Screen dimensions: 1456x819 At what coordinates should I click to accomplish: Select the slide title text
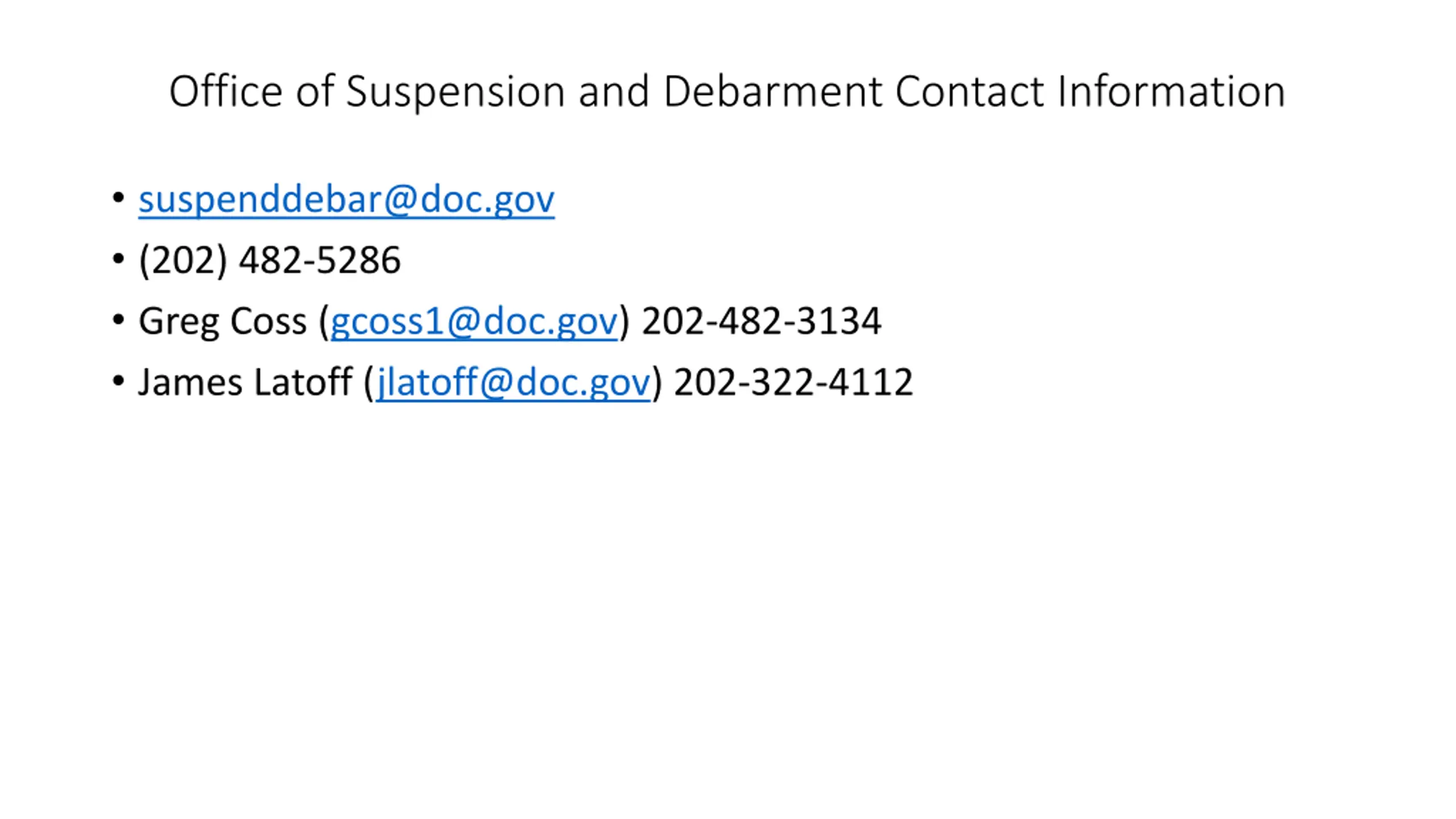click(727, 92)
